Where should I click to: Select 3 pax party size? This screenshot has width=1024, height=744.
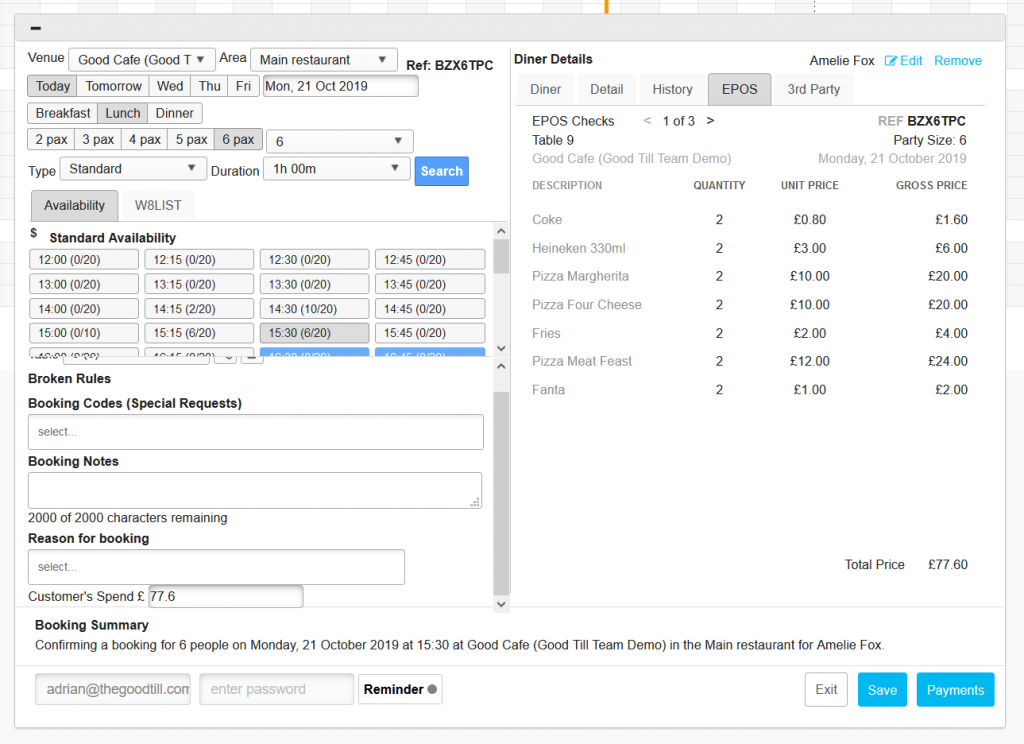pyautogui.click(x=98, y=139)
